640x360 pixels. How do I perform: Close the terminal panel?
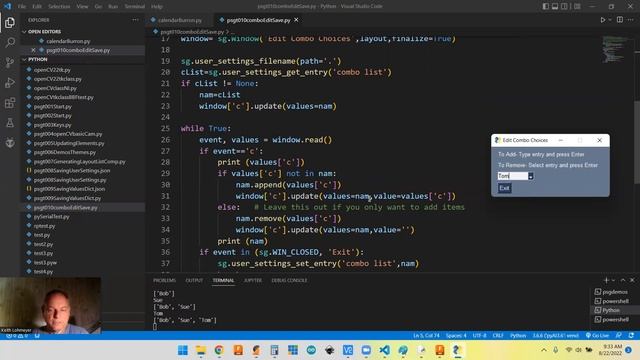click(632, 280)
